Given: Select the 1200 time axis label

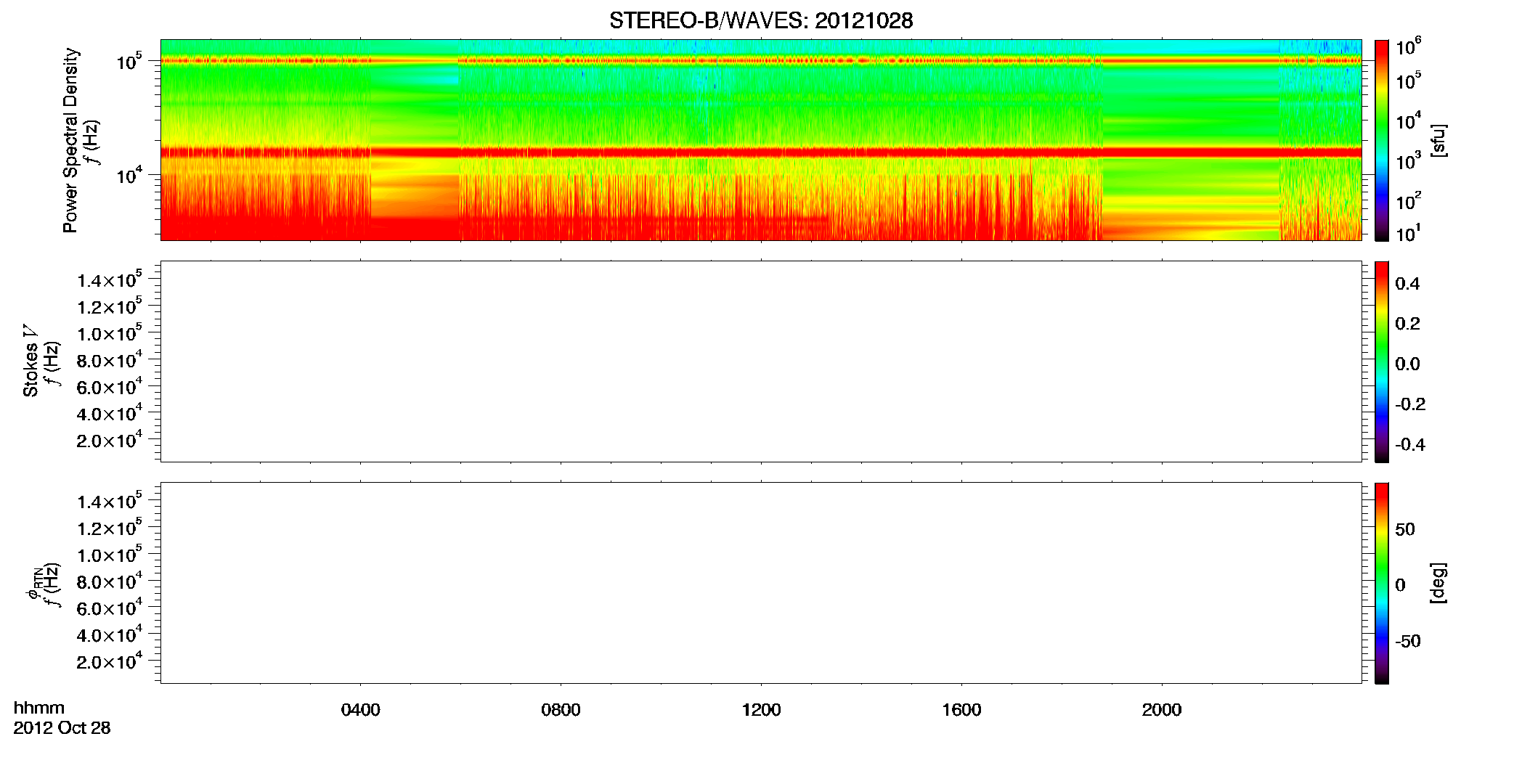Looking at the screenshot, I should tap(761, 710).
